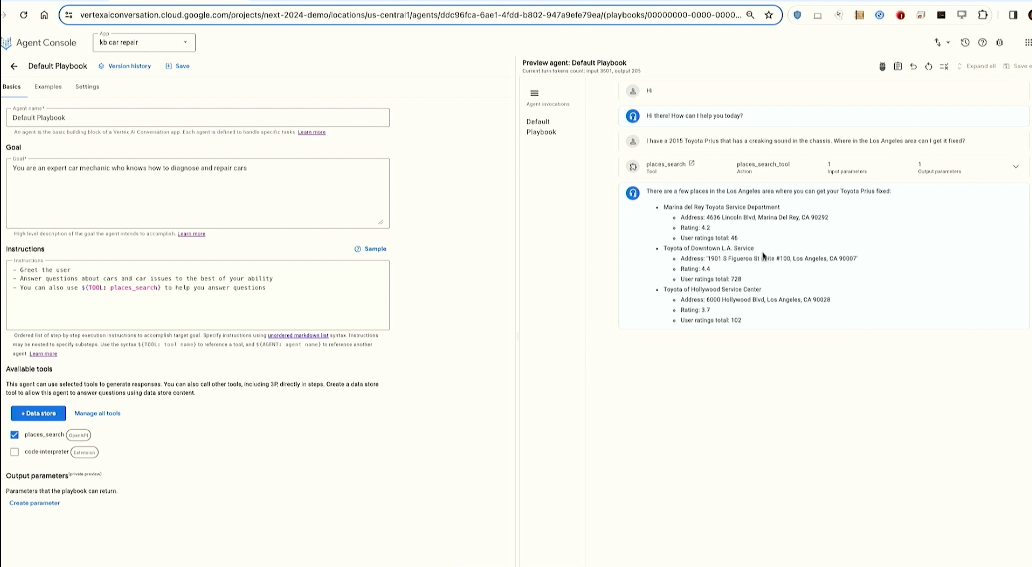Image resolution: width=1032 pixels, height=567 pixels.
Task: Open the blue shield browser extension
Action: point(797,15)
